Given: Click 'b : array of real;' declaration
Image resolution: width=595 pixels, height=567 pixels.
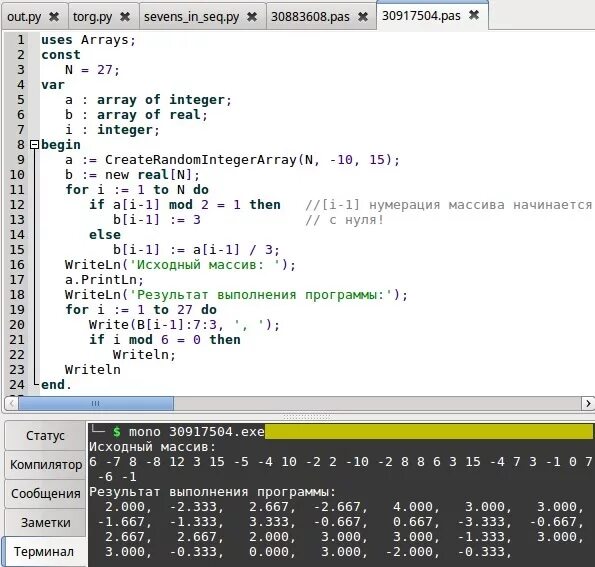Looking at the screenshot, I should coord(136,115).
